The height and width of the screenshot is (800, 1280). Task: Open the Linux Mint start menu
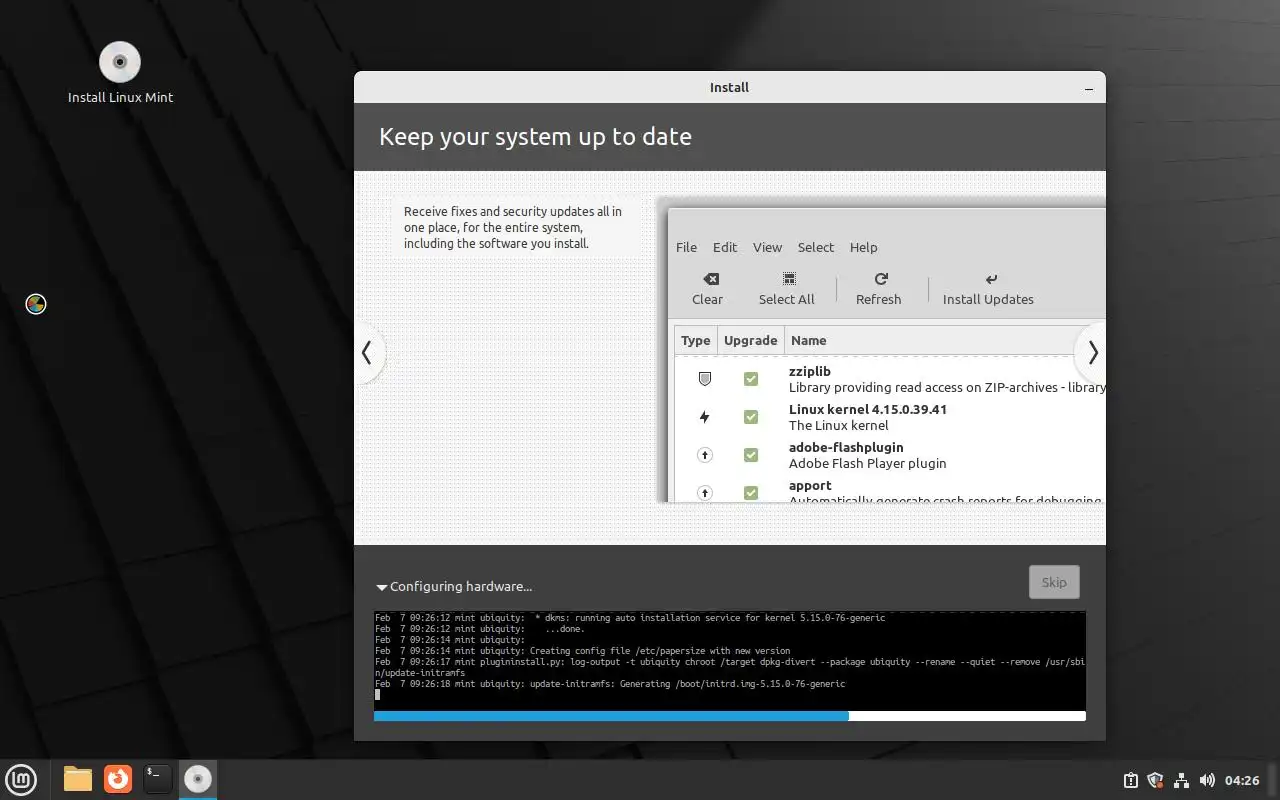[x=21, y=778]
